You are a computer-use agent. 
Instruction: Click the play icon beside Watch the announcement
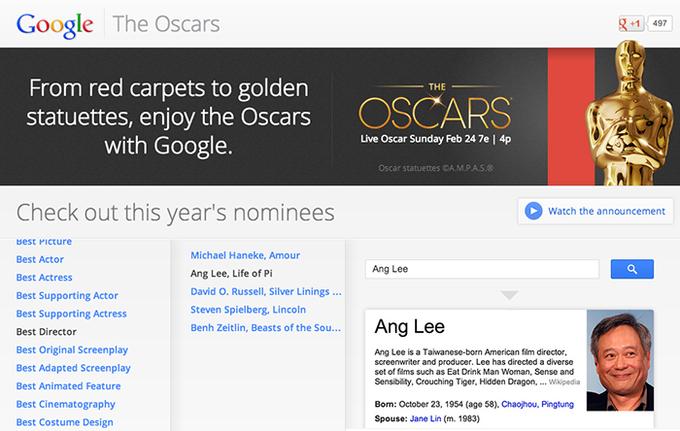click(x=534, y=211)
